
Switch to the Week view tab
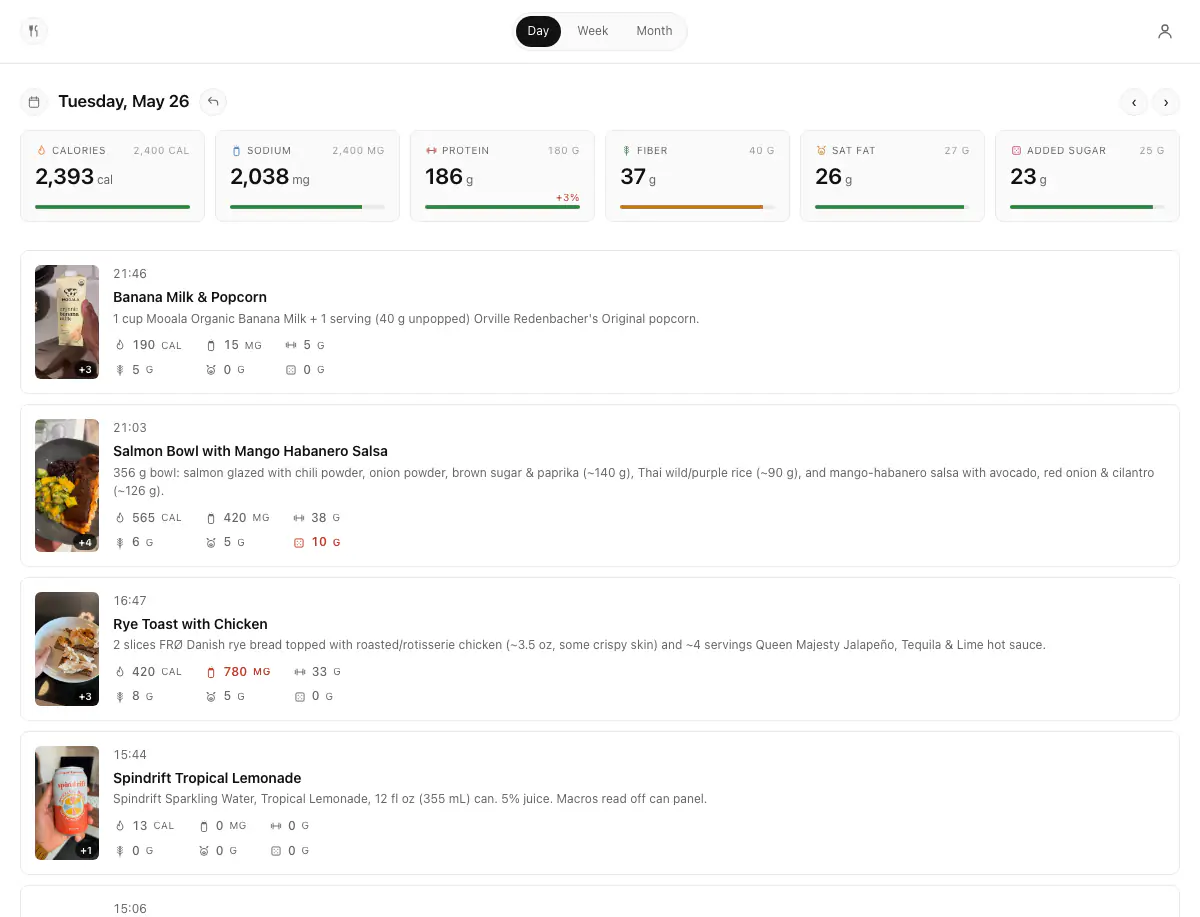point(593,31)
